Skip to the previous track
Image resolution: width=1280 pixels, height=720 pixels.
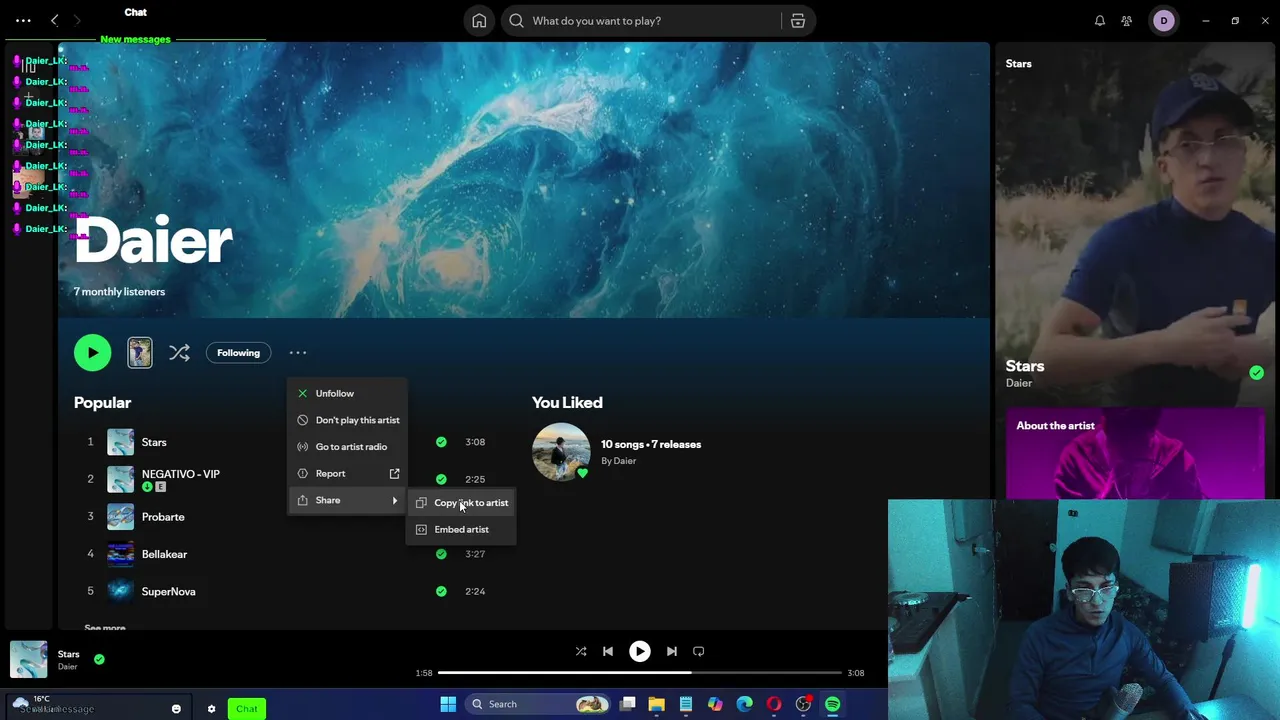click(608, 651)
